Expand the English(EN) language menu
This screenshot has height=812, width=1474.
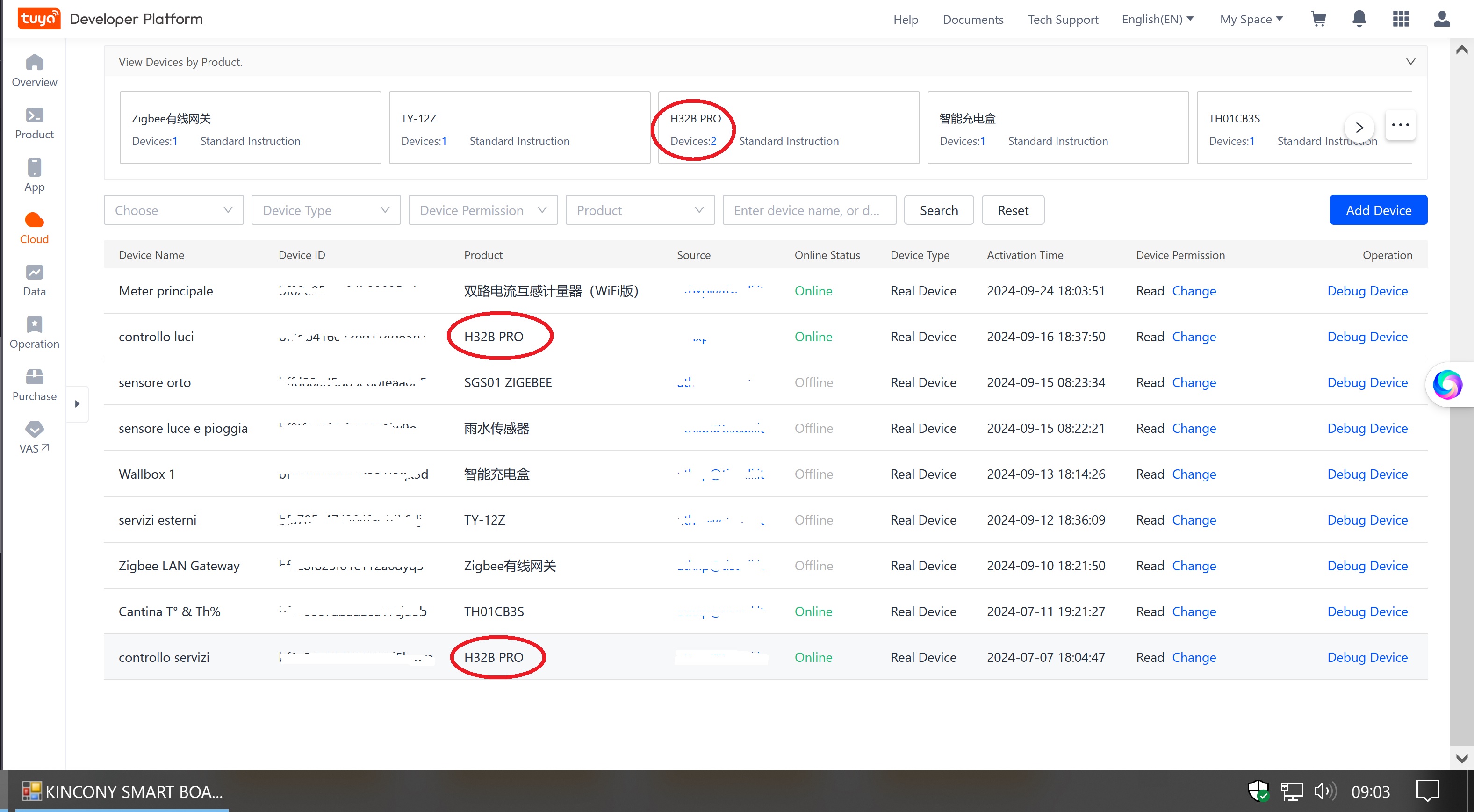[1158, 19]
